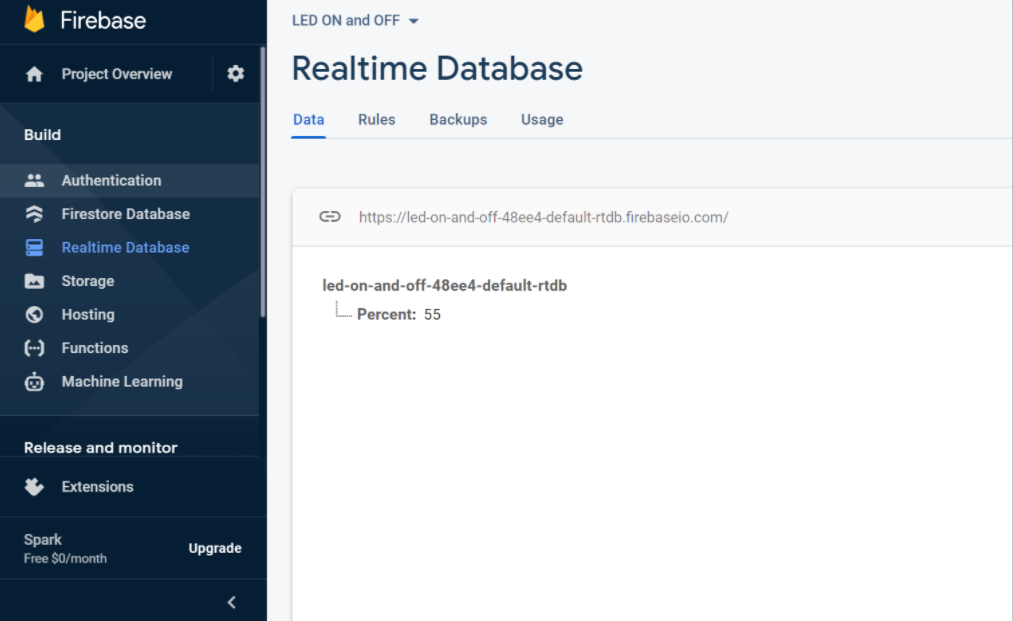This screenshot has width=1013, height=621.
Task: Select the led-on-and-off-48ee4-default-rtdb root node
Action: pos(444,286)
